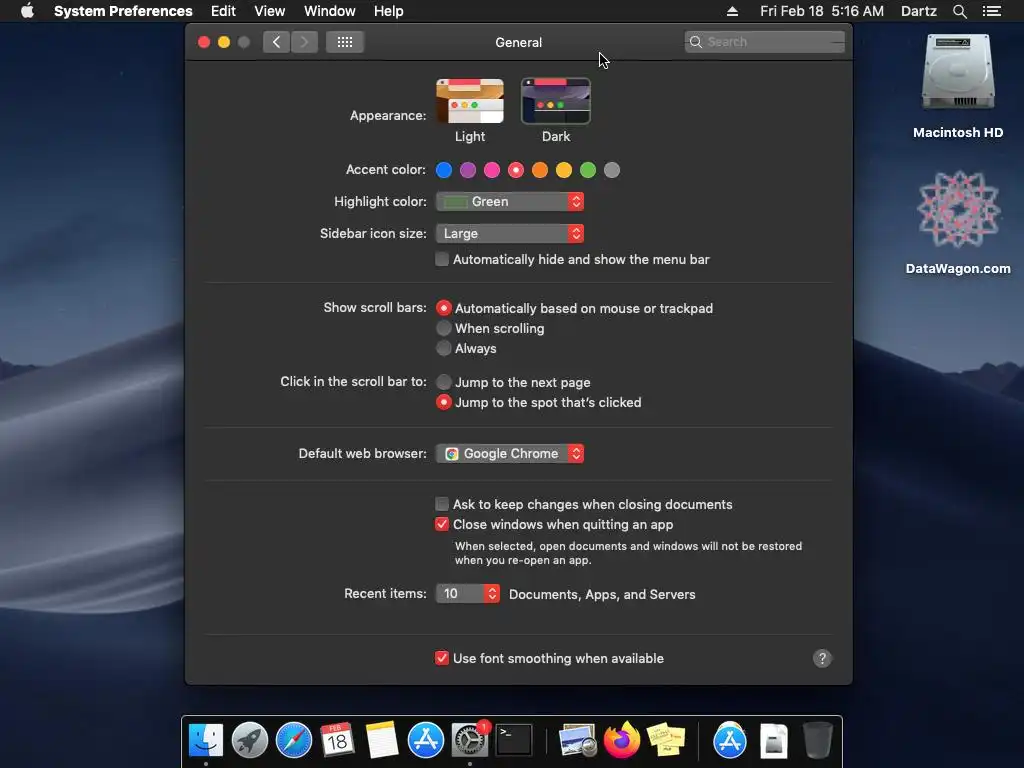The width and height of the screenshot is (1024, 768).
Task: Open the Edit menu
Action: pos(223,11)
